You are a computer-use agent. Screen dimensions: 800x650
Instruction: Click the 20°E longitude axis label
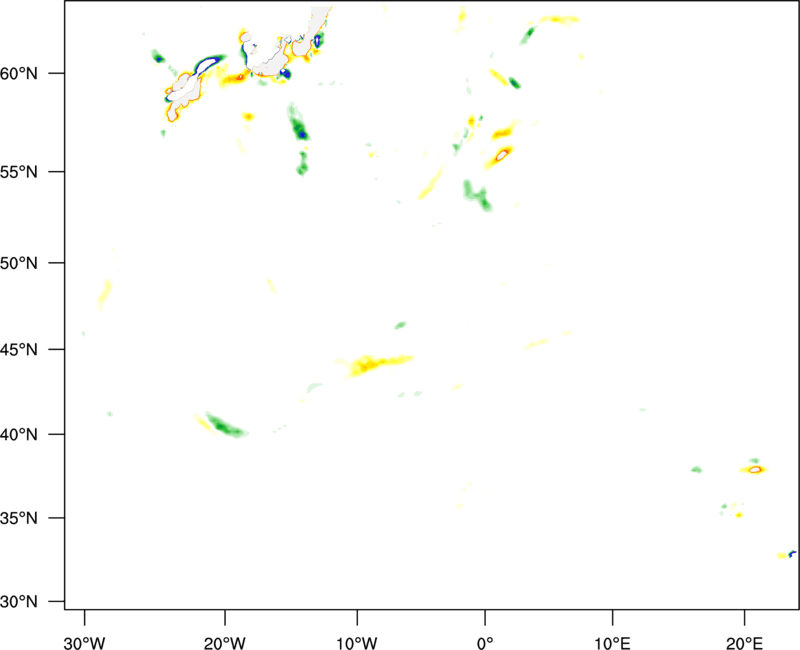click(x=744, y=643)
